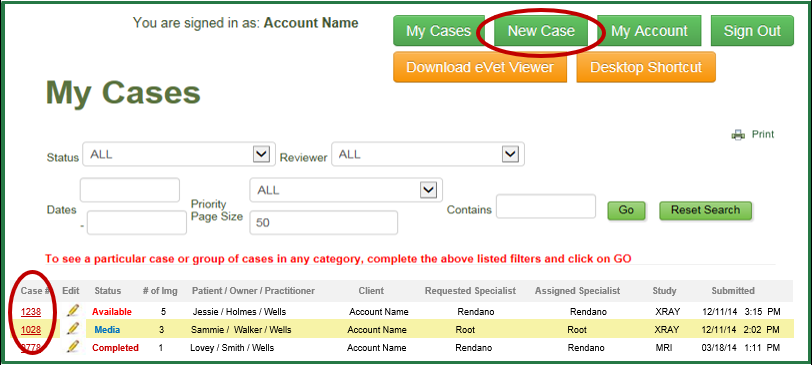Create a Desktop Shortcut
This screenshot has height=365, width=812.
[x=646, y=67]
